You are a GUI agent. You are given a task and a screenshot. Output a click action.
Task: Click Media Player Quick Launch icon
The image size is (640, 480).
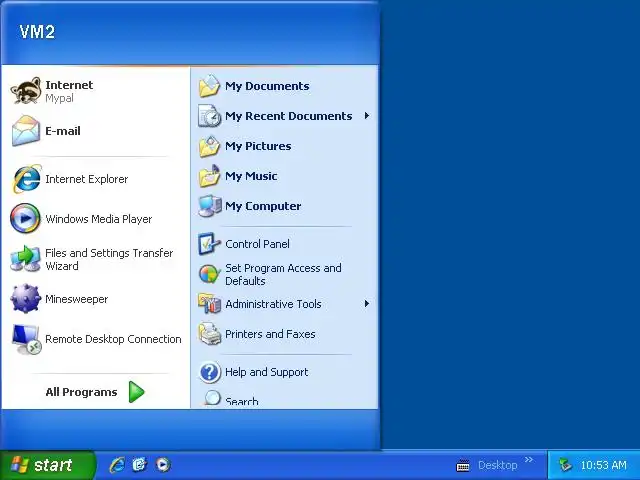(x=163, y=464)
